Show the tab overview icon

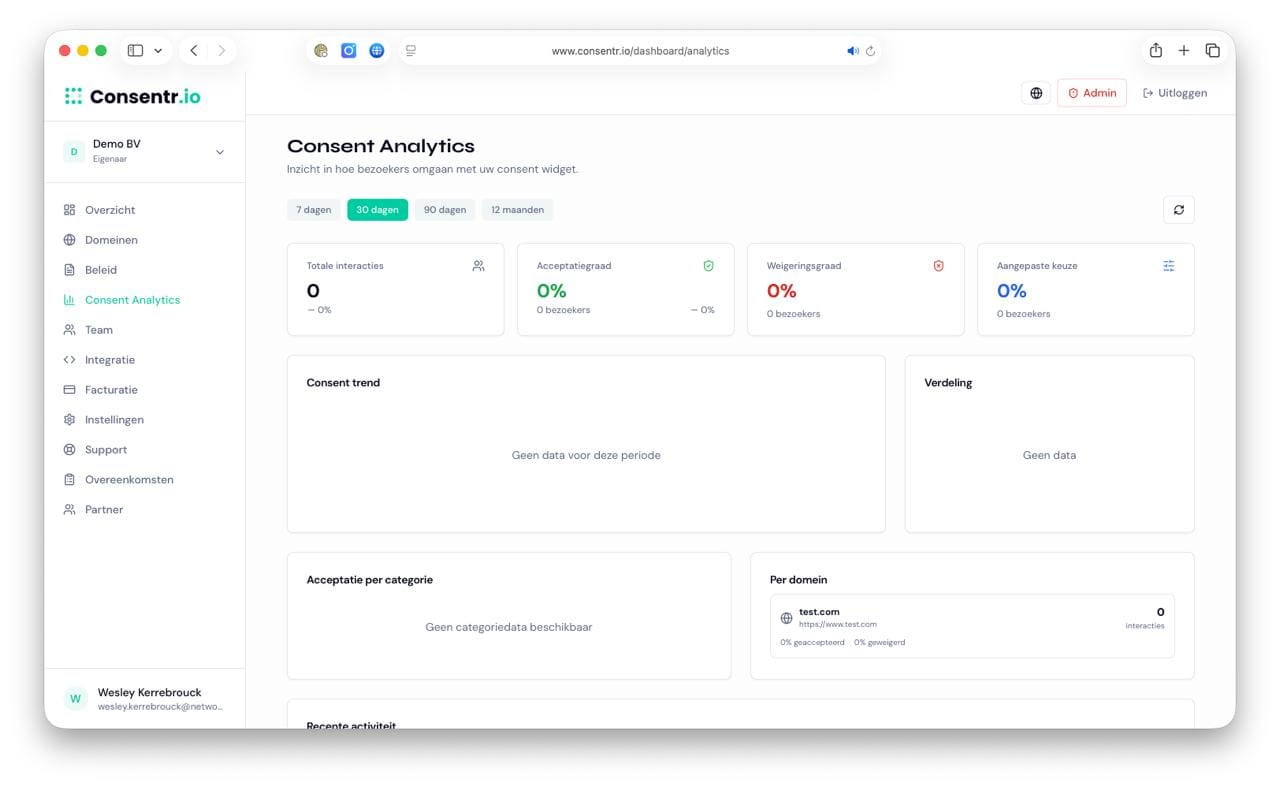1212,50
